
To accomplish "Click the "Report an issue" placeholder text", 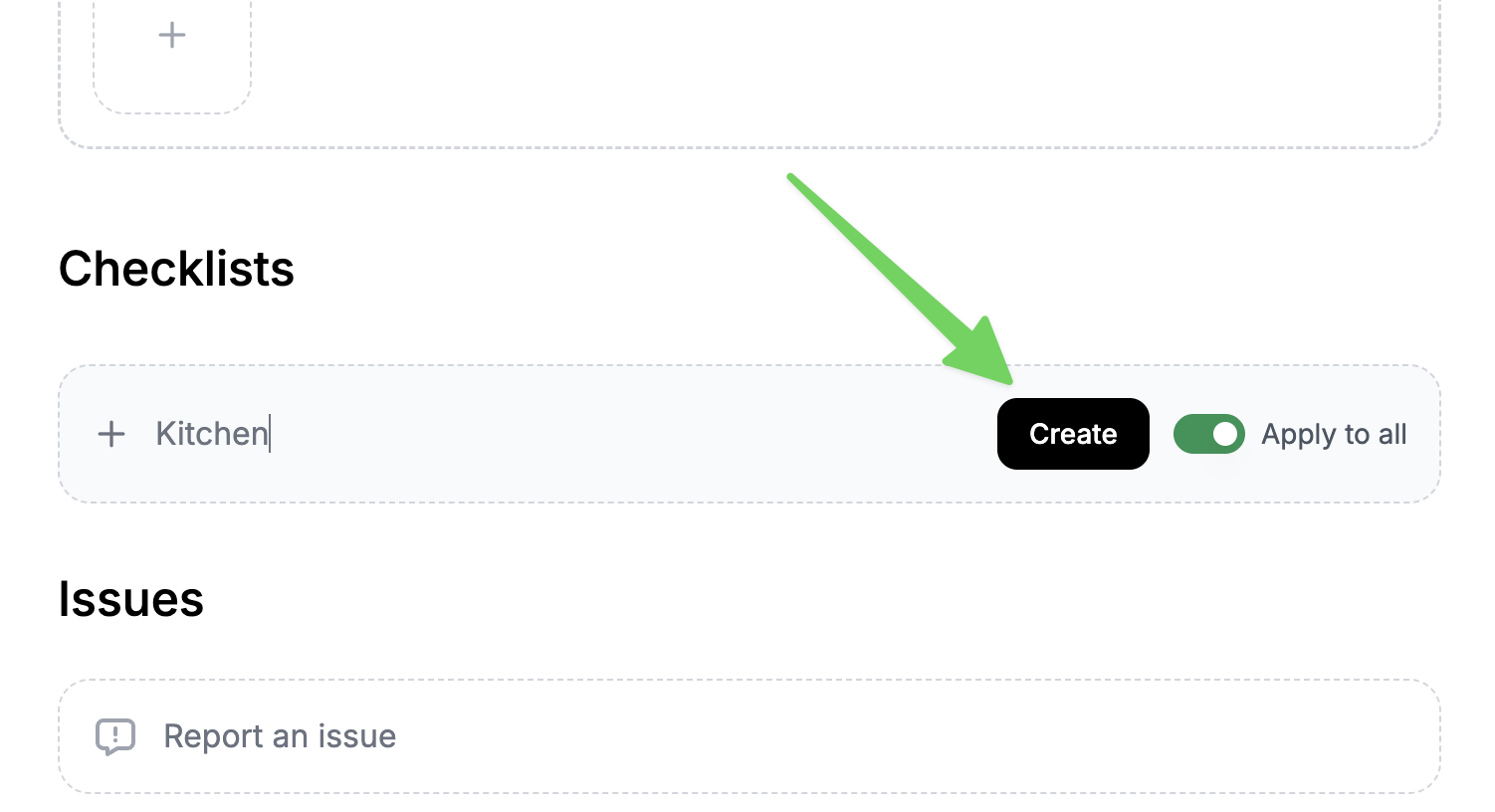I will click(280, 736).
